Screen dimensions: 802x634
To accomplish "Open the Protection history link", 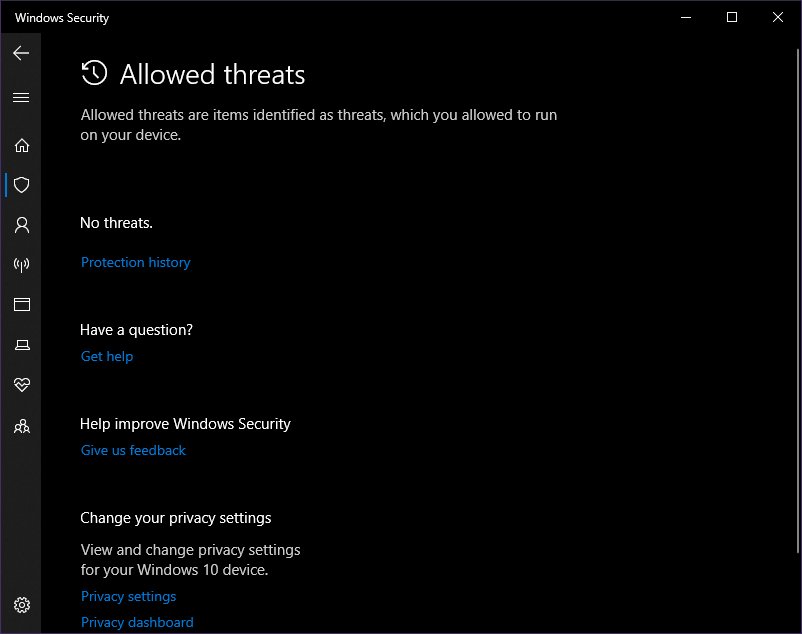I will coord(136,262).
